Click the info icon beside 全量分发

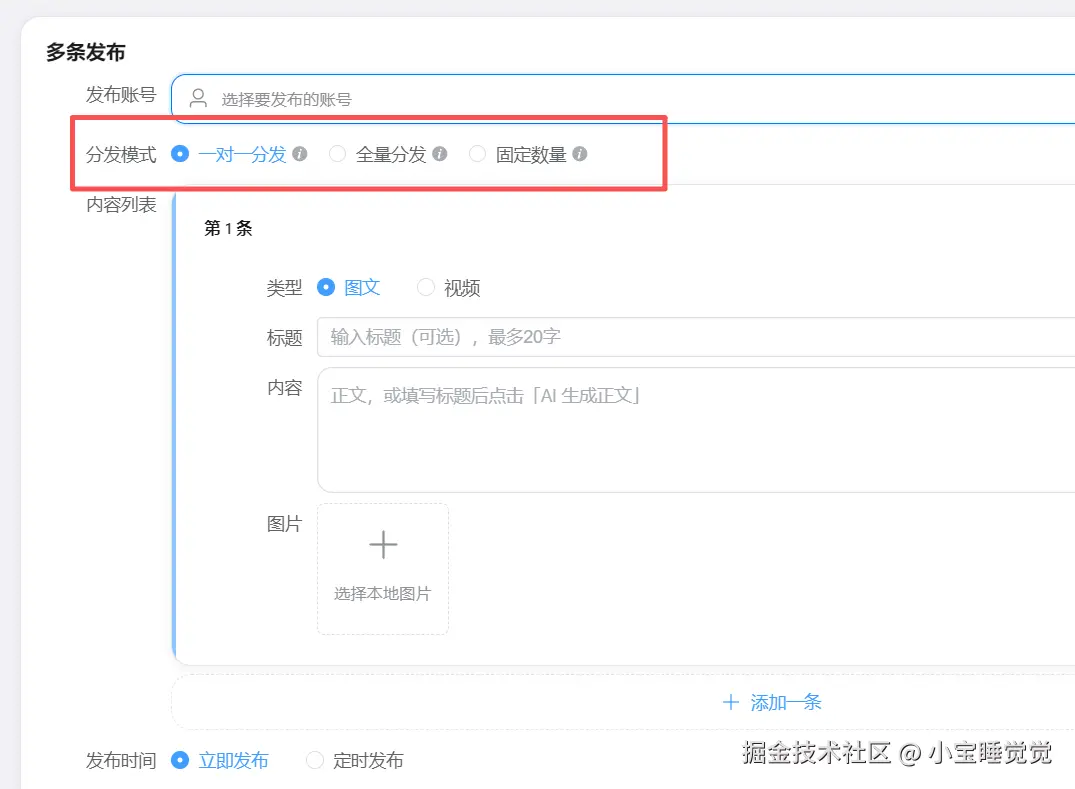pyautogui.click(x=442, y=154)
